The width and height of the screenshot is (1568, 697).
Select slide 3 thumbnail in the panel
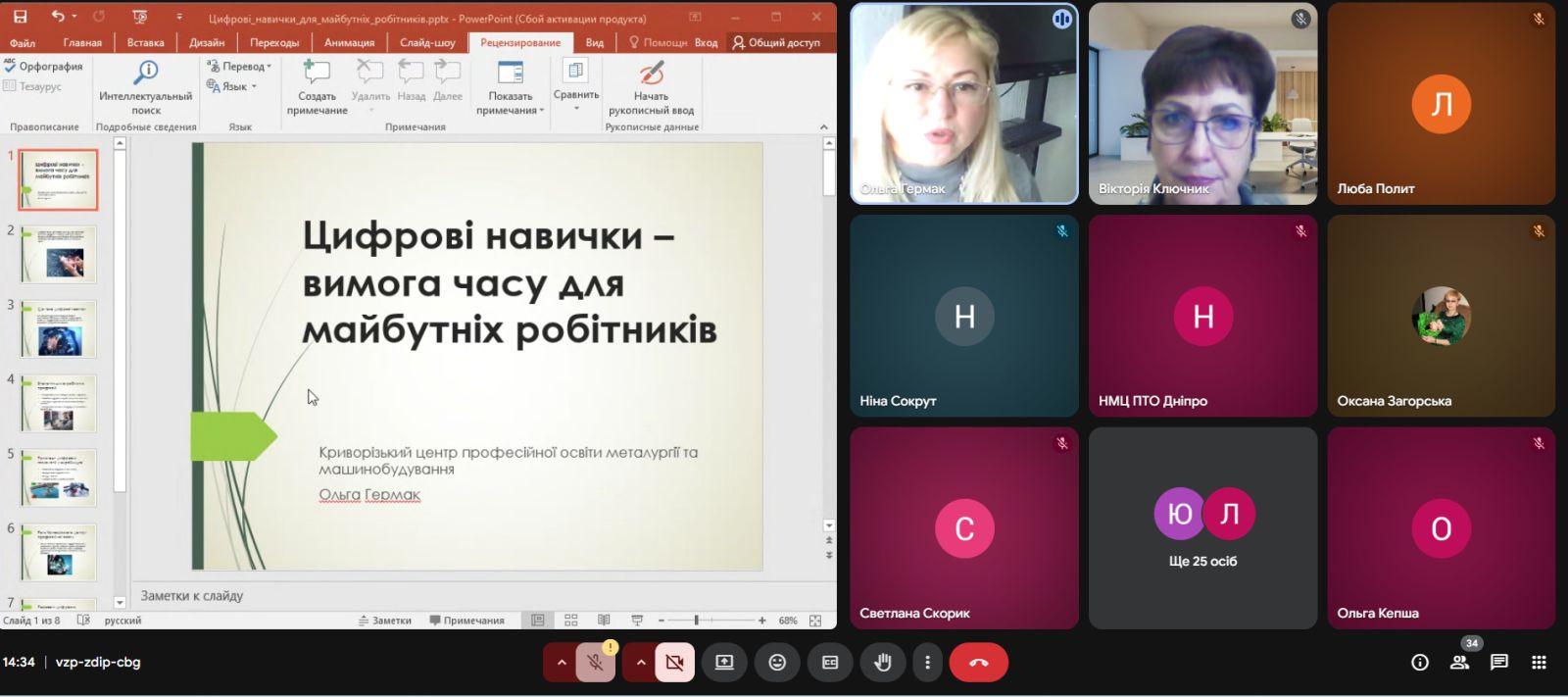click(x=59, y=329)
